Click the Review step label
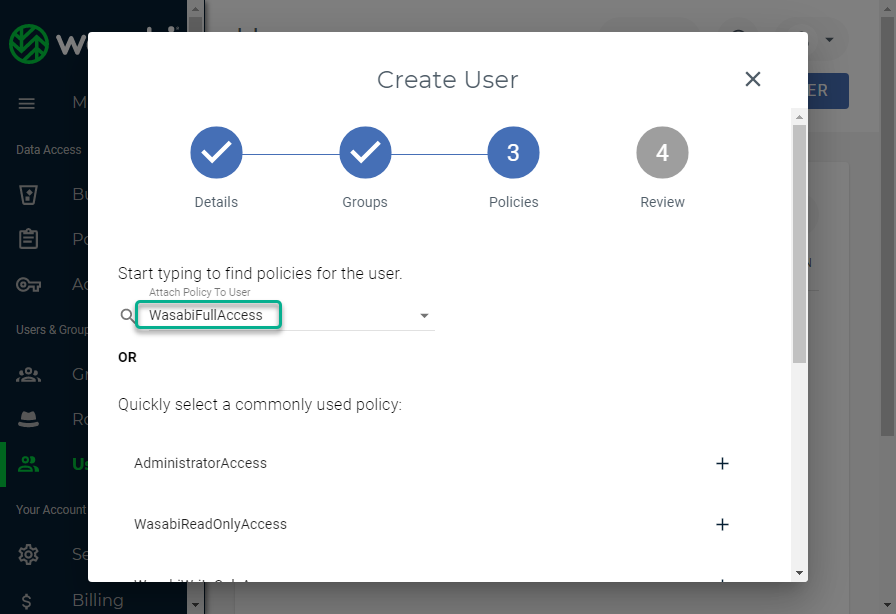 point(662,202)
